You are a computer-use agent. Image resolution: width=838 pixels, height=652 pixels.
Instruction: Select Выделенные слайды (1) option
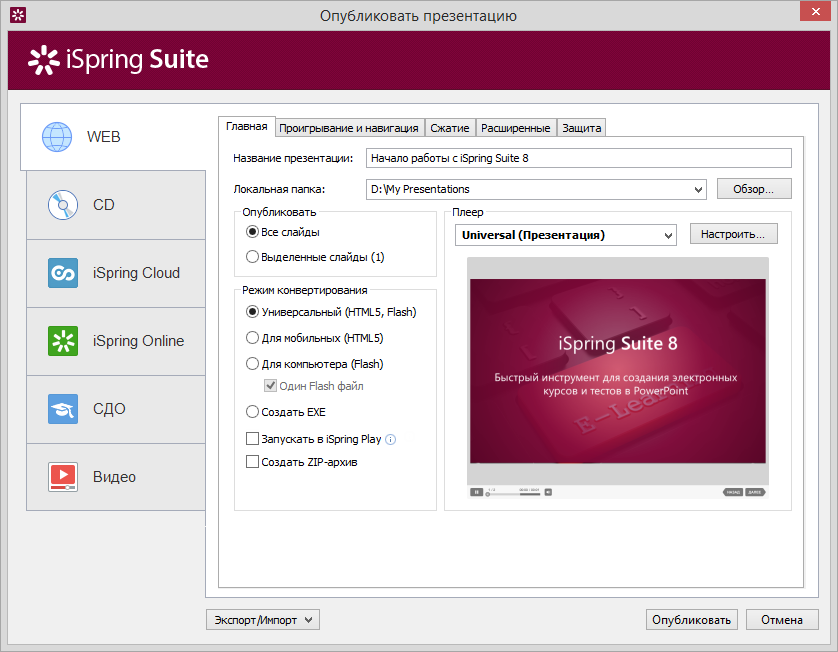(252, 257)
